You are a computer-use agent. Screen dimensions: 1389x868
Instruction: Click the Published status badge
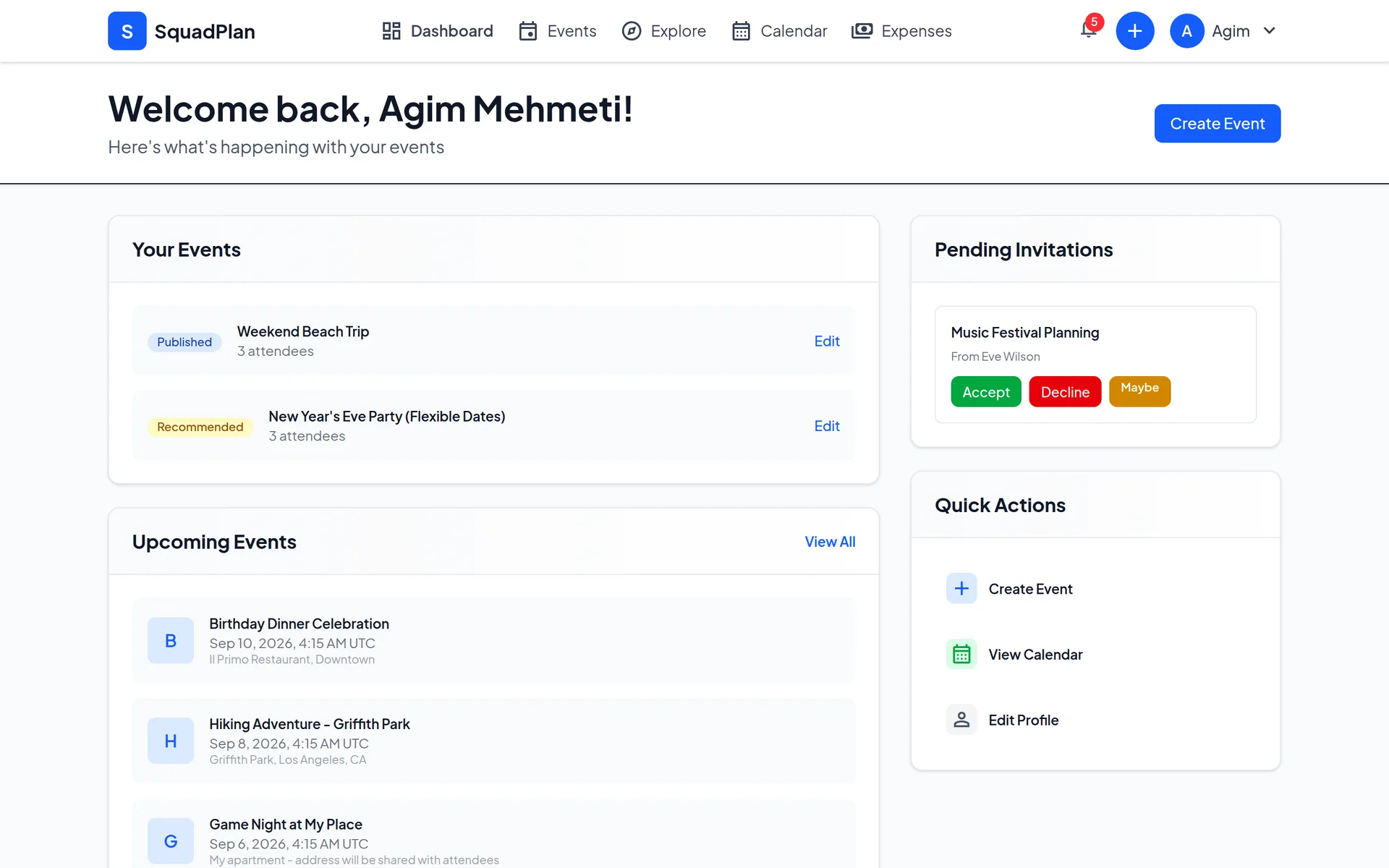pyautogui.click(x=184, y=342)
